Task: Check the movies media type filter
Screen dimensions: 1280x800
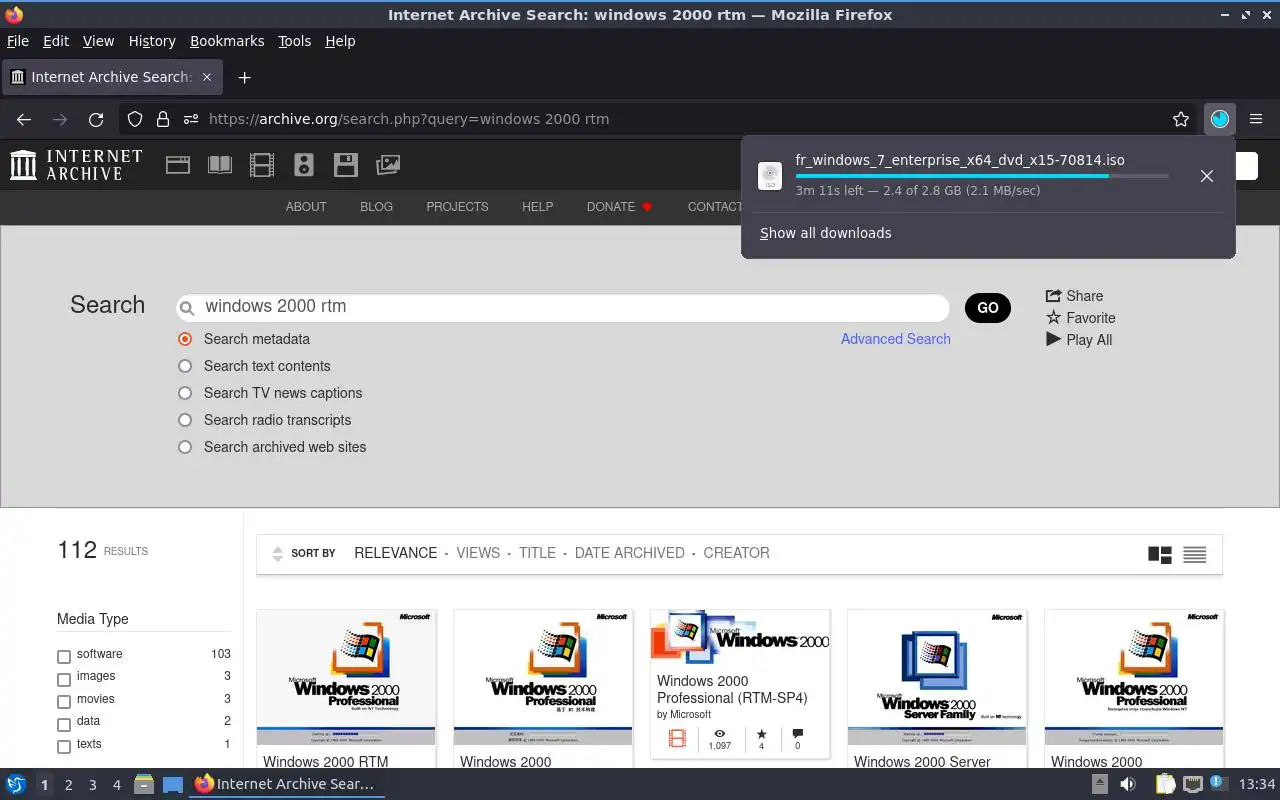Action: (x=64, y=702)
